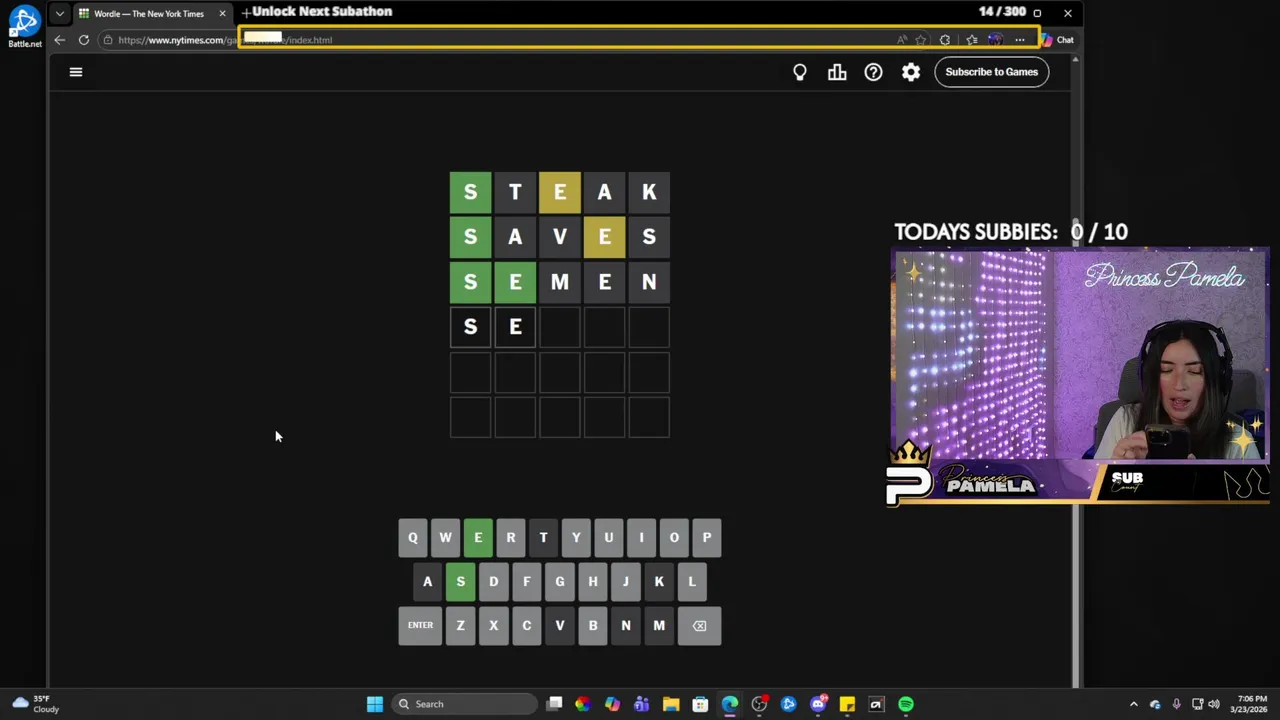Click the volume speaker tray icon
The height and width of the screenshot is (720, 1280).
[x=1214, y=704]
